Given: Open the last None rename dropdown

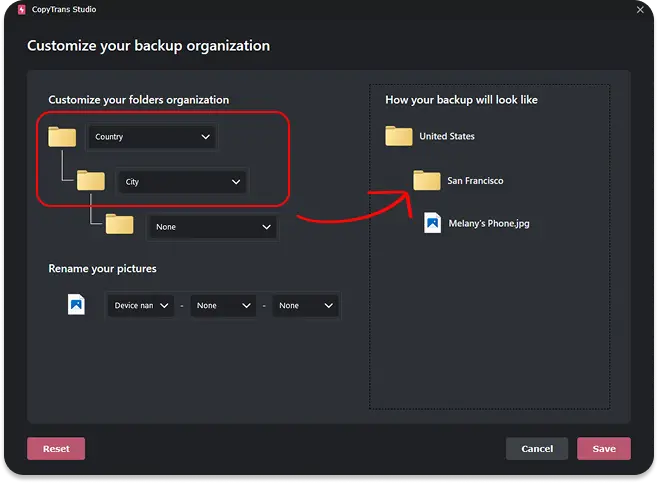Looking at the screenshot, I should 306,305.
